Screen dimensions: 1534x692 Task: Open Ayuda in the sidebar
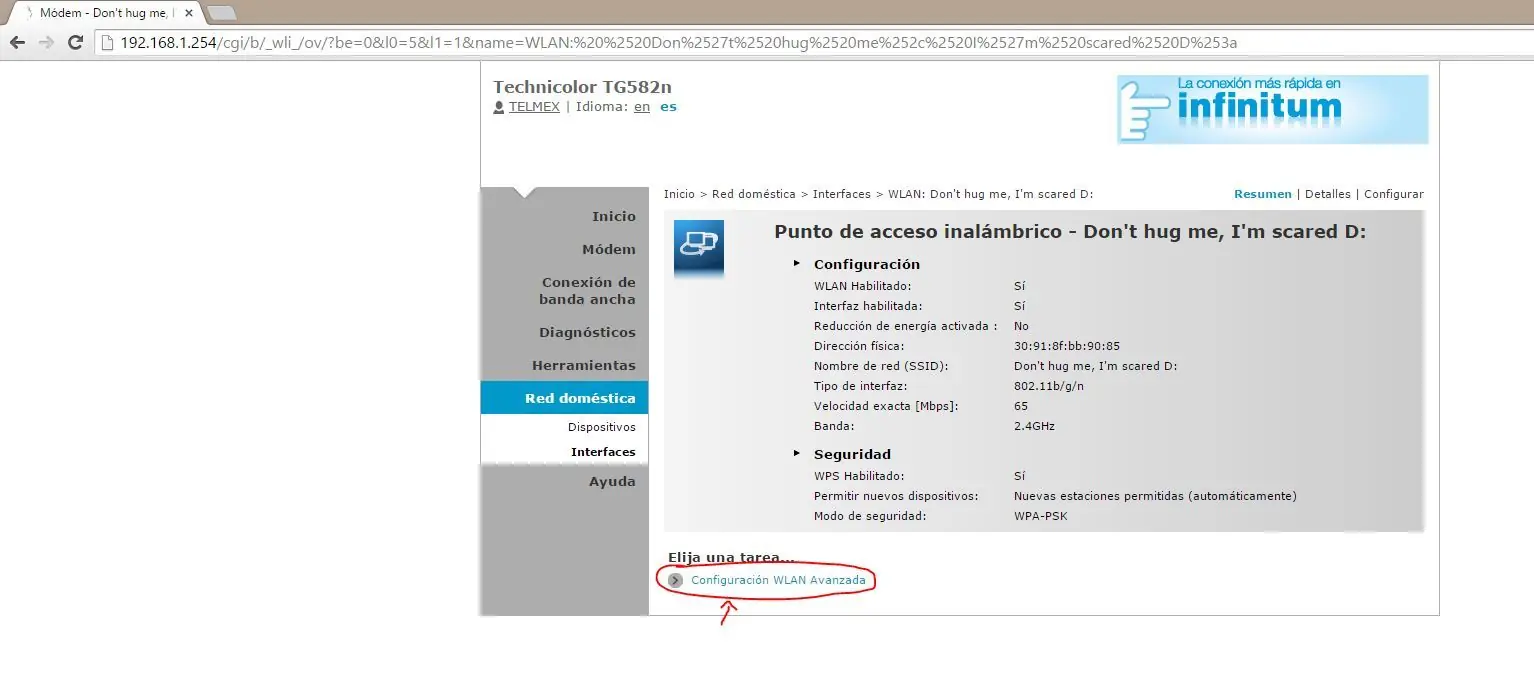point(612,481)
